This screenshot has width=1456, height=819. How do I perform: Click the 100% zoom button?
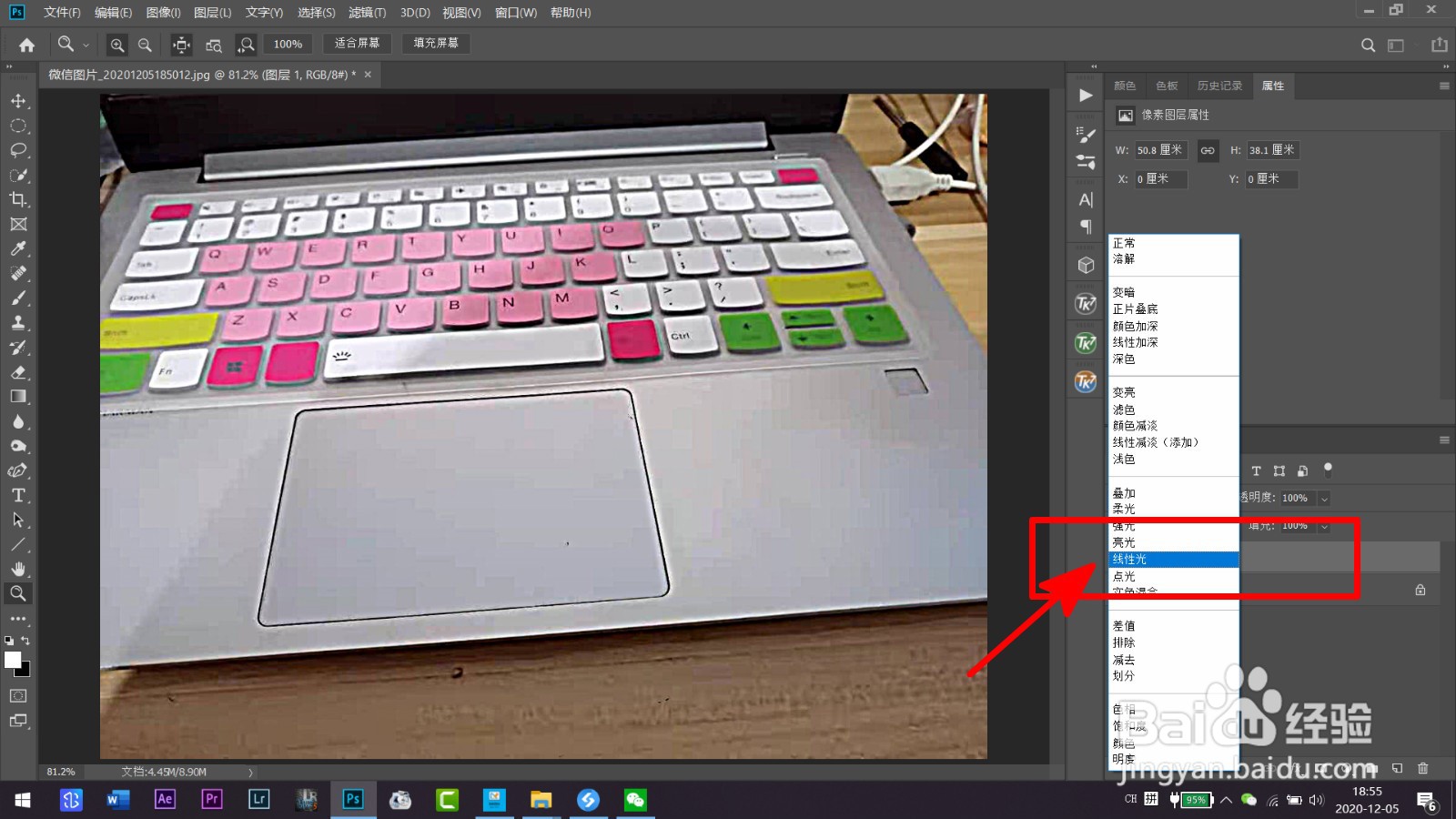click(288, 44)
